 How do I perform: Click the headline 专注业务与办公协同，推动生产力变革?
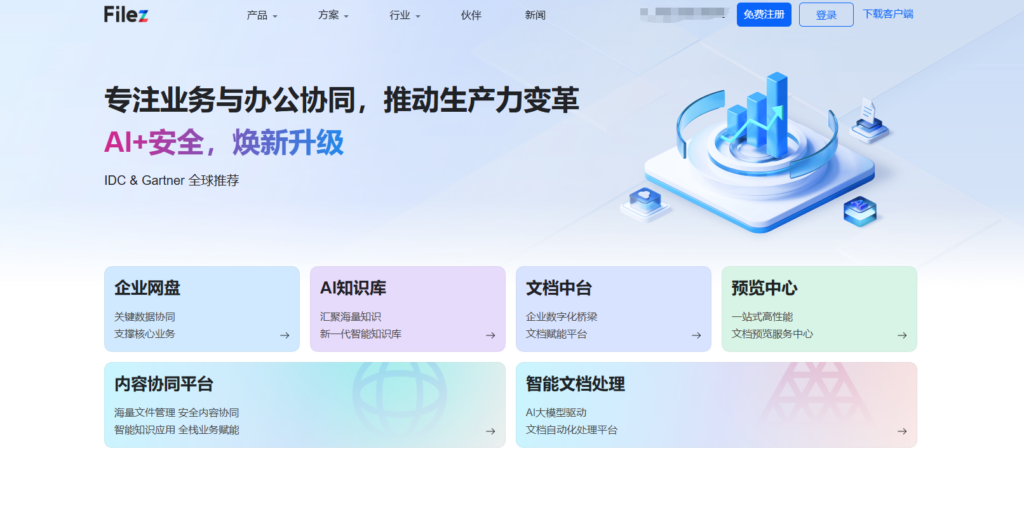tap(341, 100)
